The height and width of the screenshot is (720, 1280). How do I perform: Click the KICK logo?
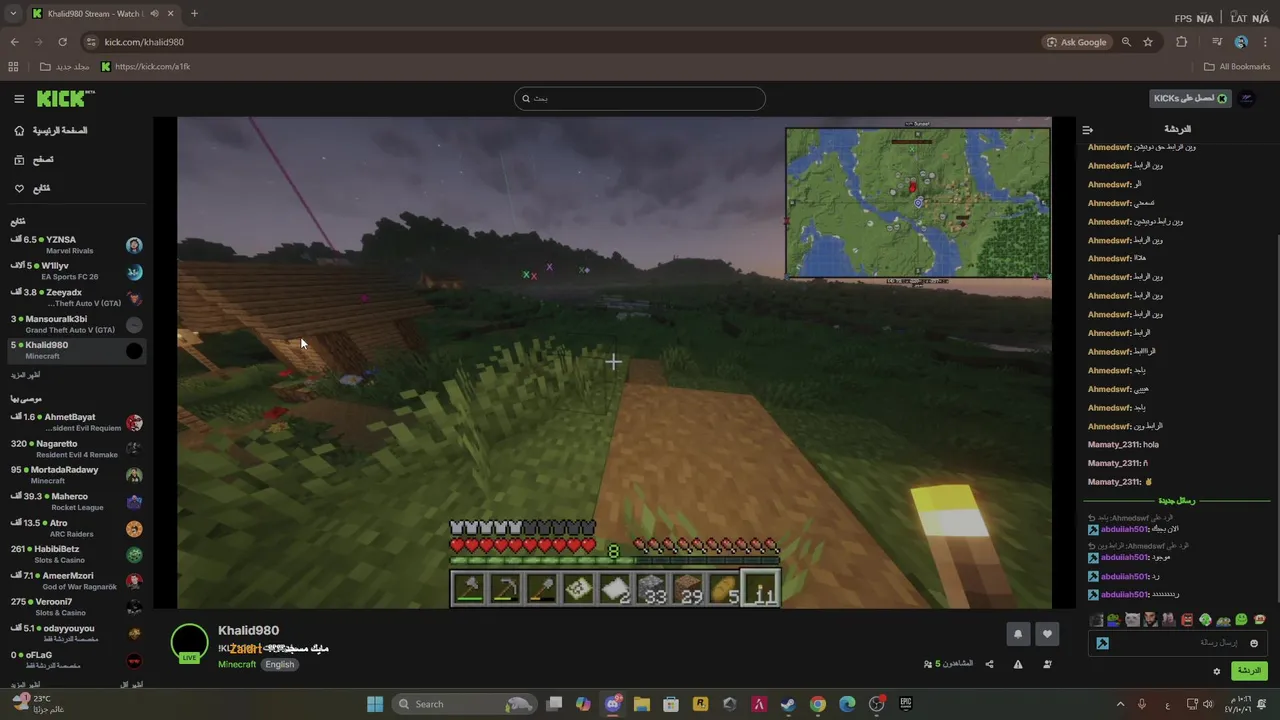click(65, 98)
